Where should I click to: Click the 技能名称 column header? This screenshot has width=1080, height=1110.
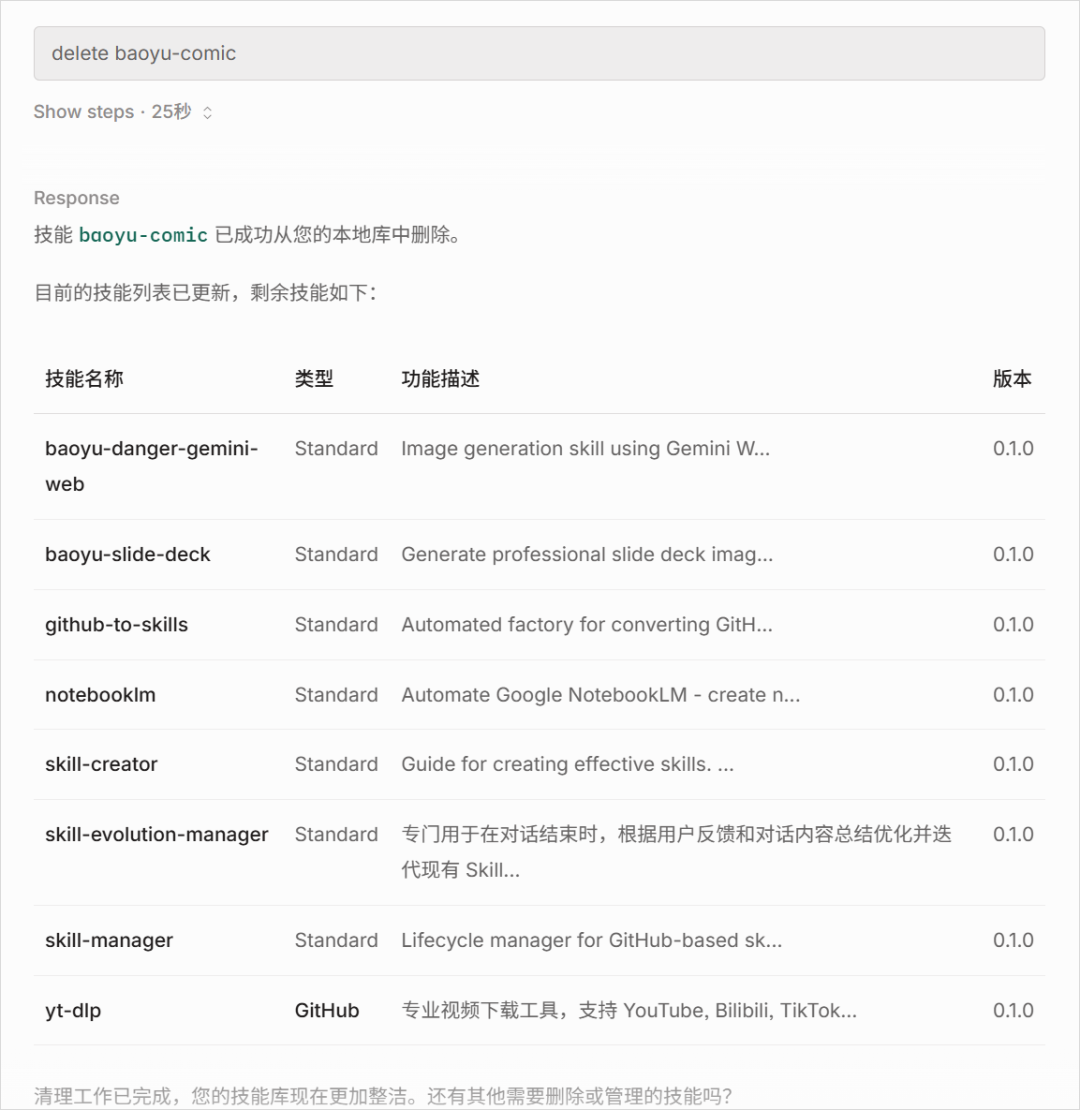click(x=83, y=379)
